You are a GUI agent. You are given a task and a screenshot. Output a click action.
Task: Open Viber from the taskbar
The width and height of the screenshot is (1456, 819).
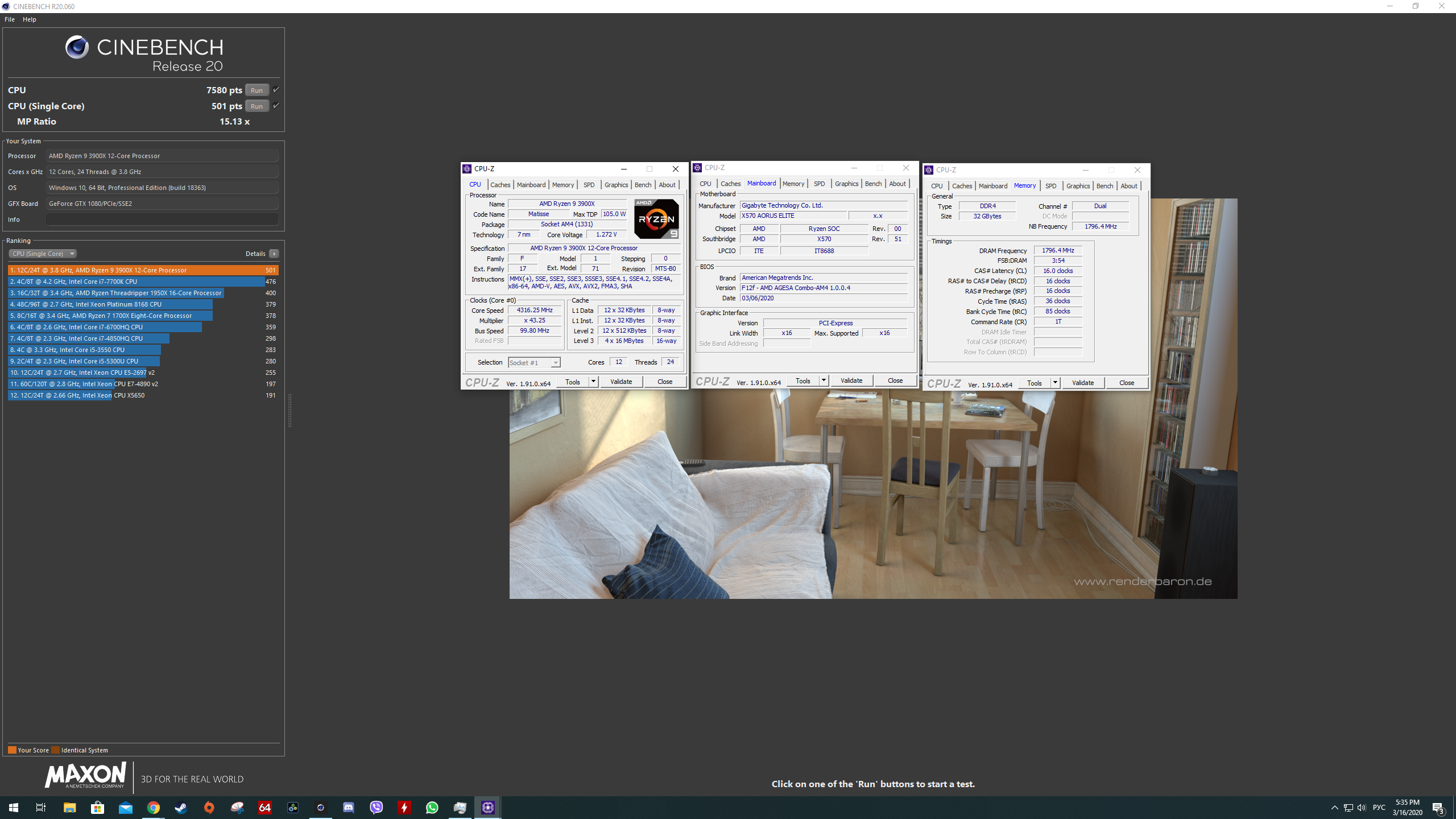376,808
